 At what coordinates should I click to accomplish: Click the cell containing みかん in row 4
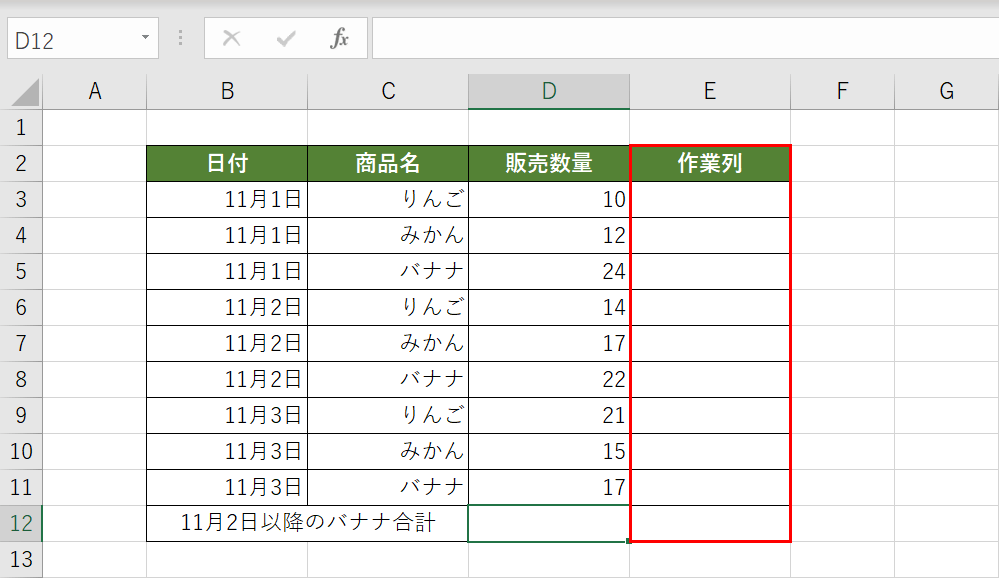387,235
